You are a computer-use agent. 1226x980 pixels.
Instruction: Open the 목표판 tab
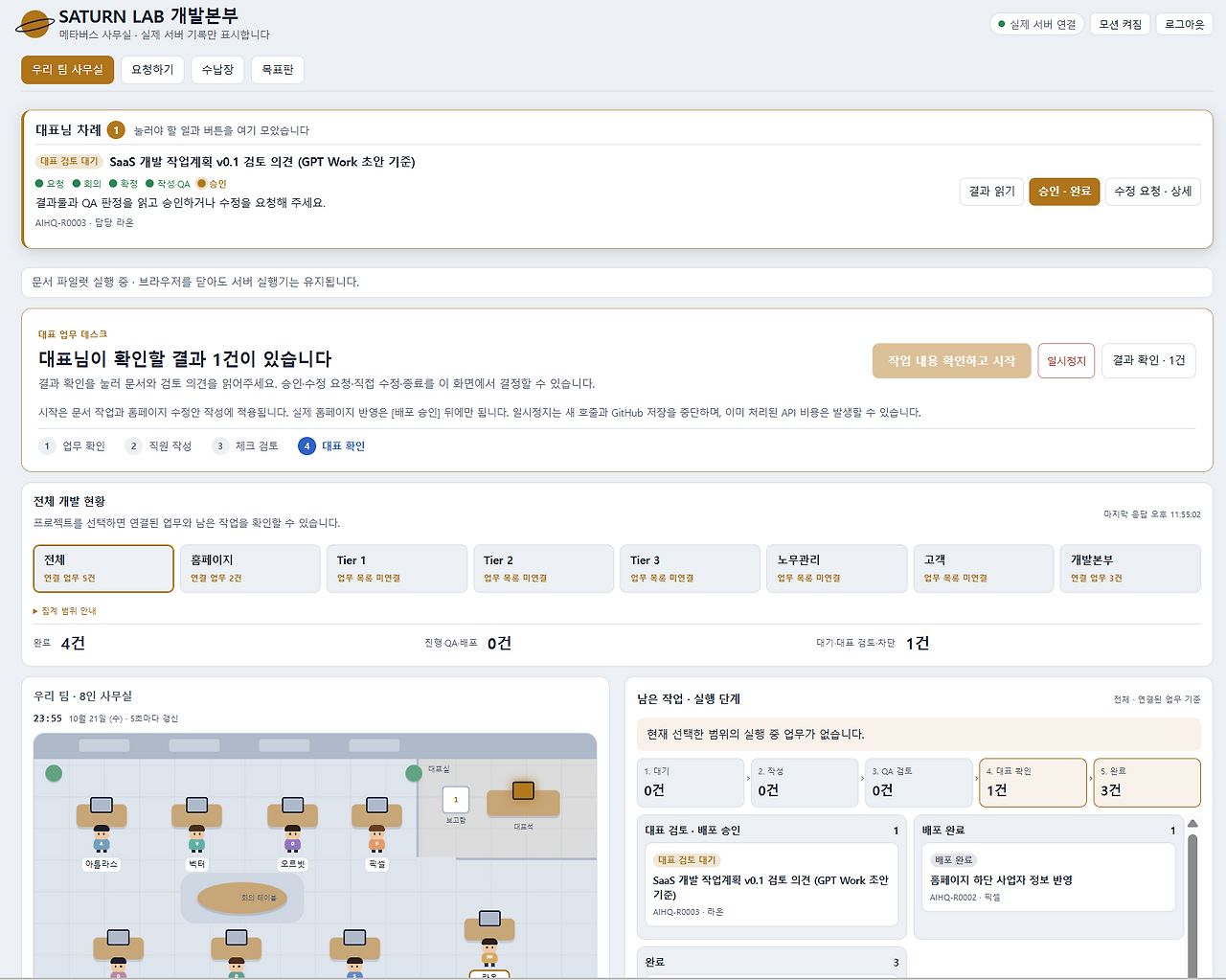click(278, 70)
